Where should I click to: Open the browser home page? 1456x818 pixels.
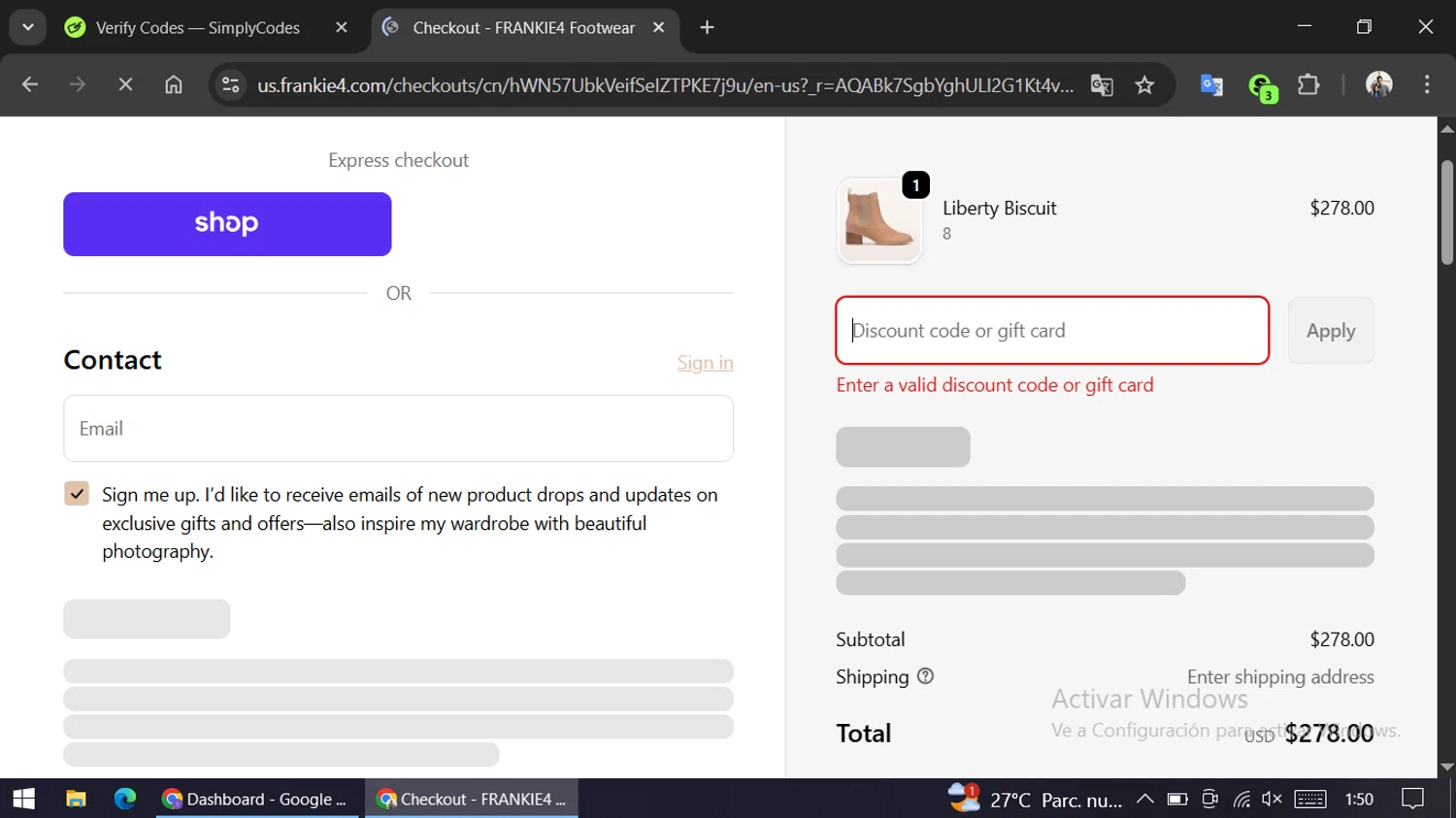click(173, 84)
